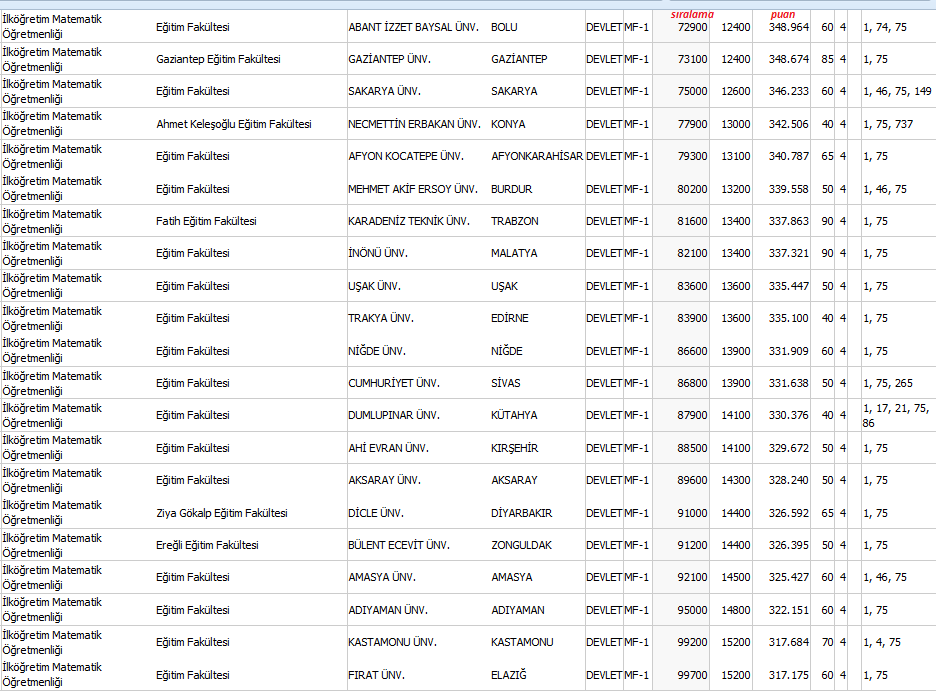The image size is (936, 691).
Task: Click the conditions cell '1, 17, 21, 75, 86'
Action: [896, 415]
